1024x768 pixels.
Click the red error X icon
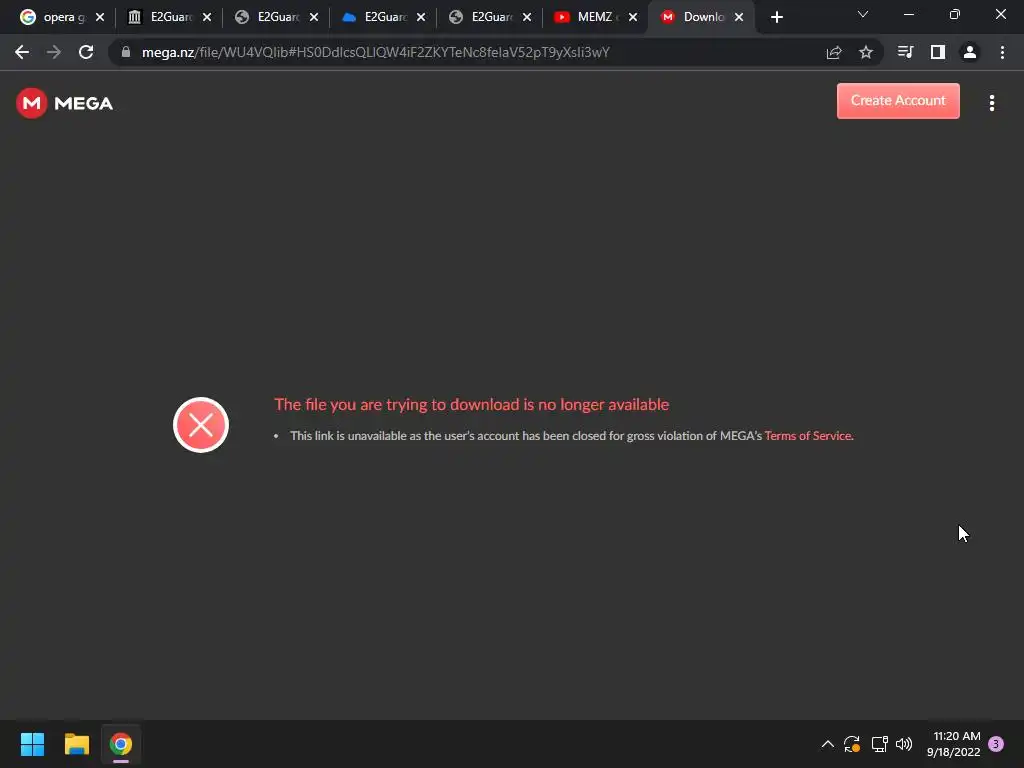click(x=201, y=424)
